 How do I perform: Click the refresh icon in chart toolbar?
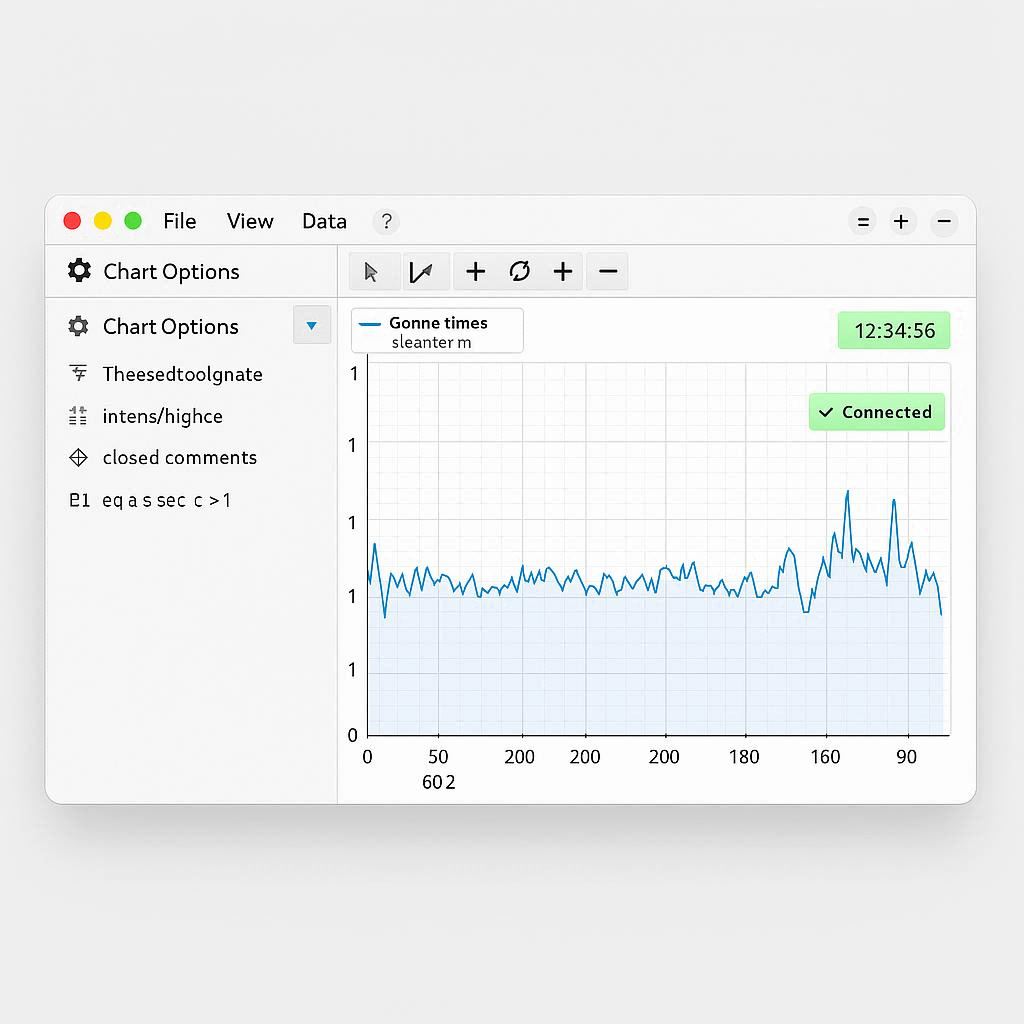pyautogui.click(x=519, y=271)
